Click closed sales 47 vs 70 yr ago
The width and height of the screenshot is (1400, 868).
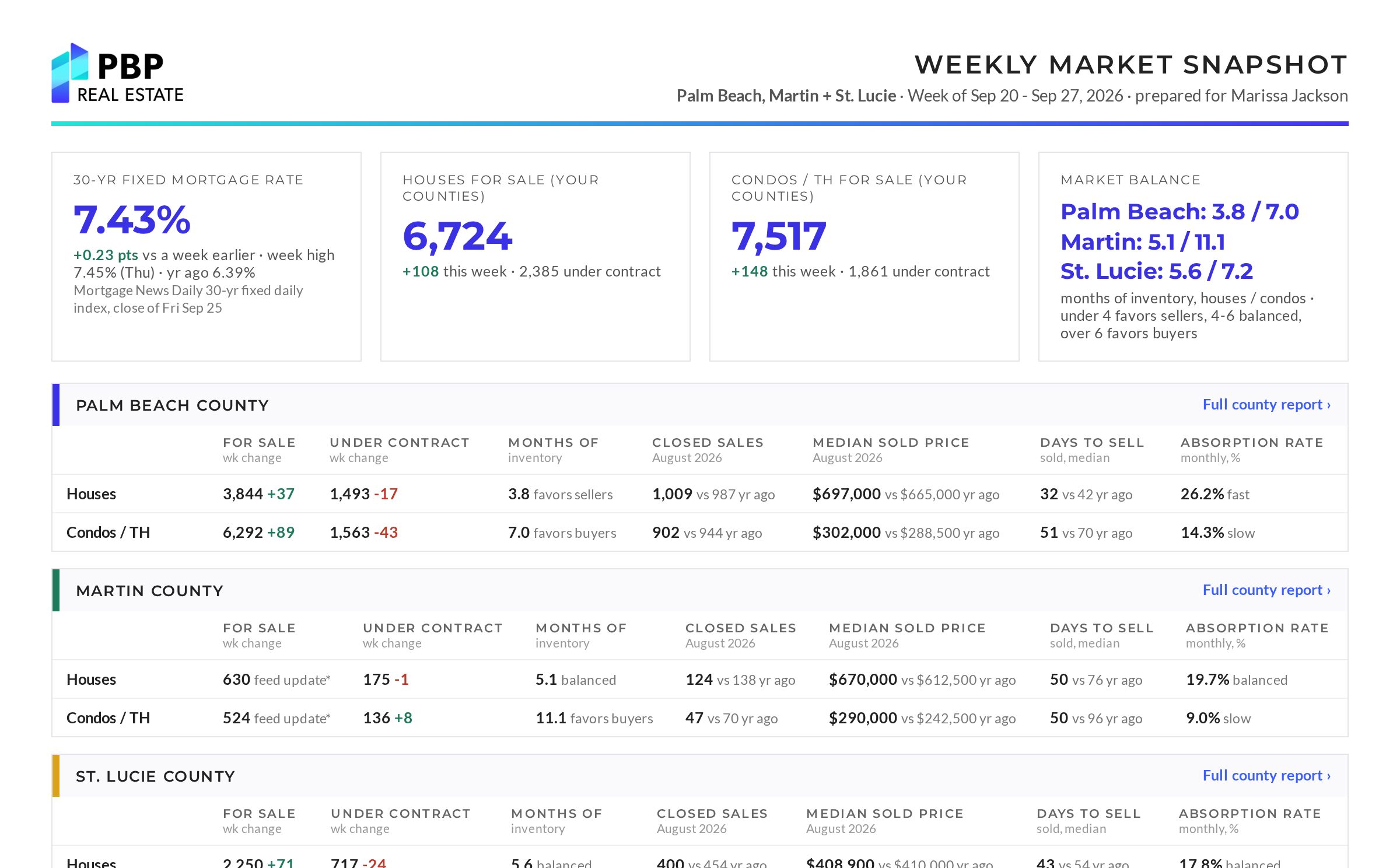point(731,718)
